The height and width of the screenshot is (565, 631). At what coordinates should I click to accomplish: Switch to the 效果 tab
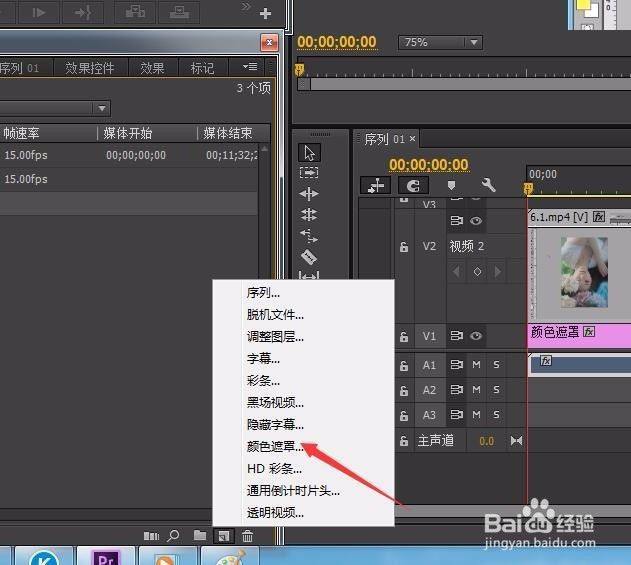click(x=152, y=68)
